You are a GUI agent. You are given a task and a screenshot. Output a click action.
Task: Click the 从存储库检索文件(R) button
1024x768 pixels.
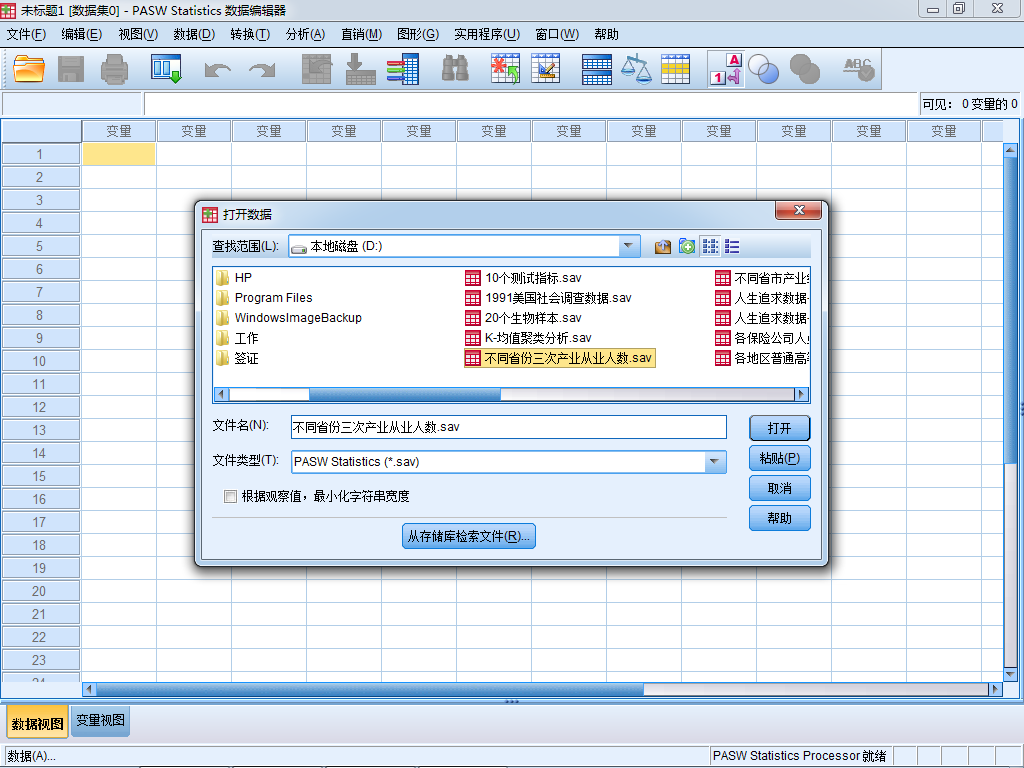point(469,536)
